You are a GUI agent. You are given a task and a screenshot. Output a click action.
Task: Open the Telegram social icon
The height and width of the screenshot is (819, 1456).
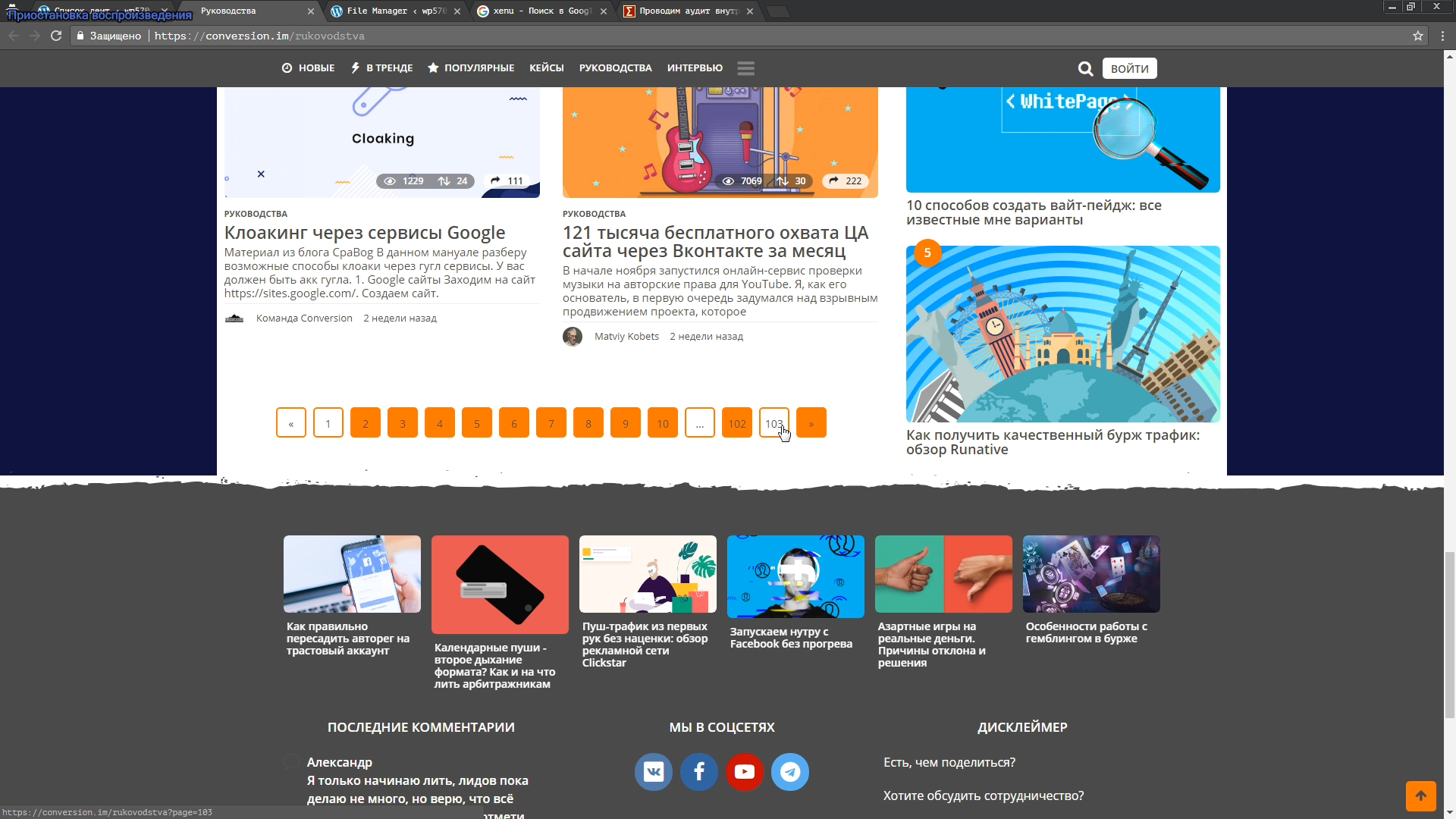(789, 772)
